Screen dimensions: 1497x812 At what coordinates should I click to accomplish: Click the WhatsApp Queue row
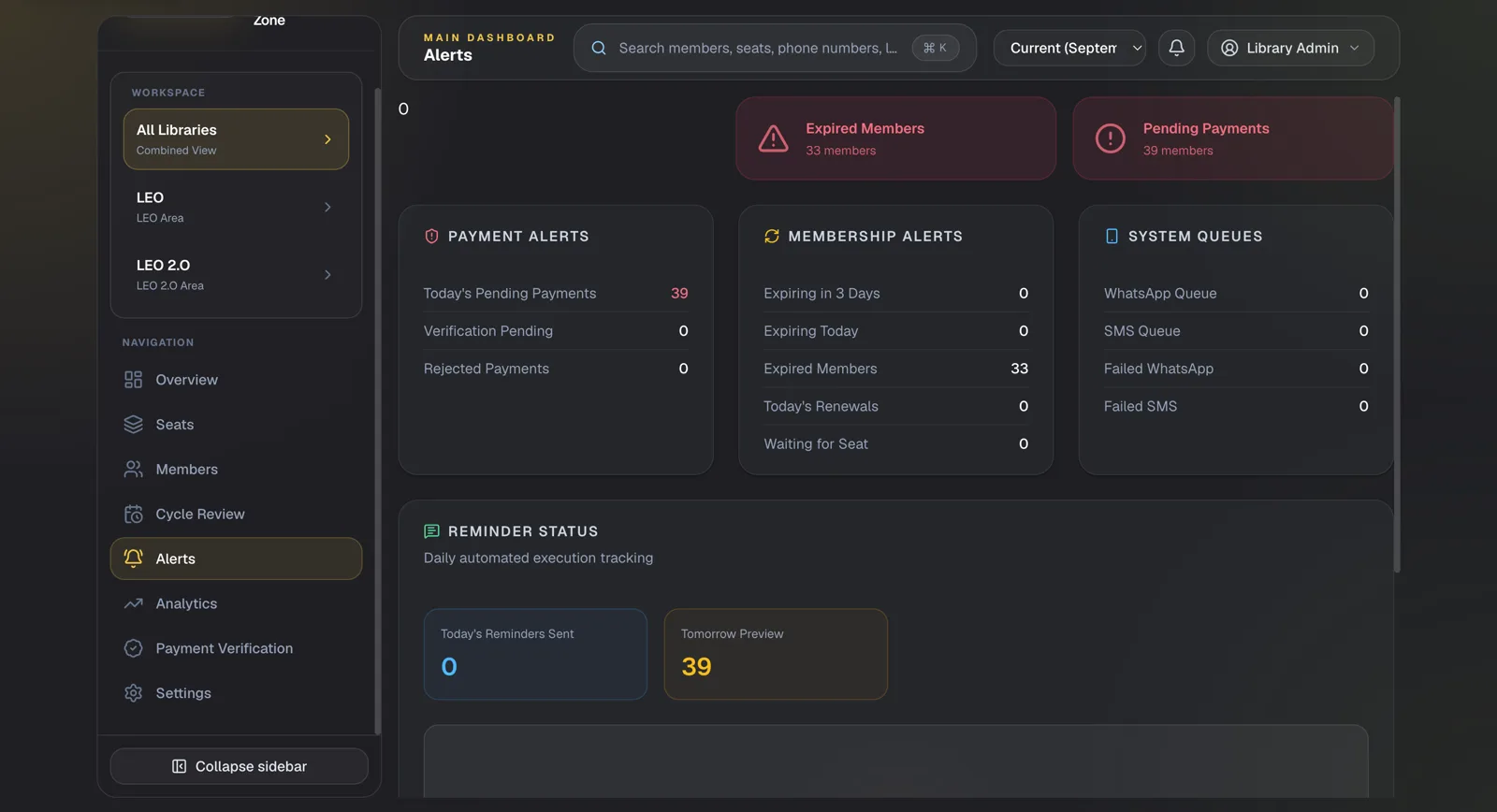tap(1236, 294)
